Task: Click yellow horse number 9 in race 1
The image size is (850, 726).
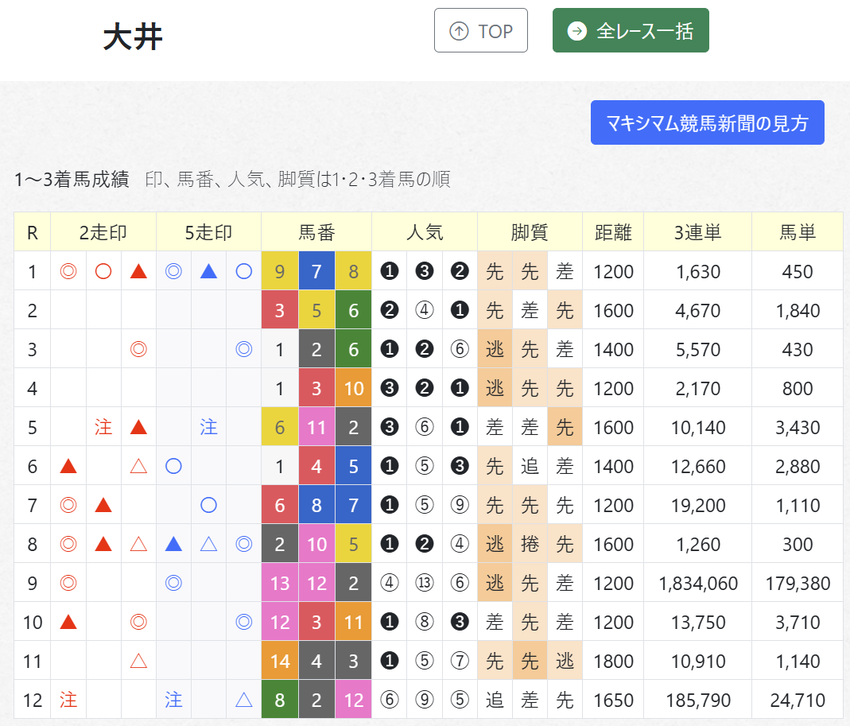Action: tap(280, 271)
